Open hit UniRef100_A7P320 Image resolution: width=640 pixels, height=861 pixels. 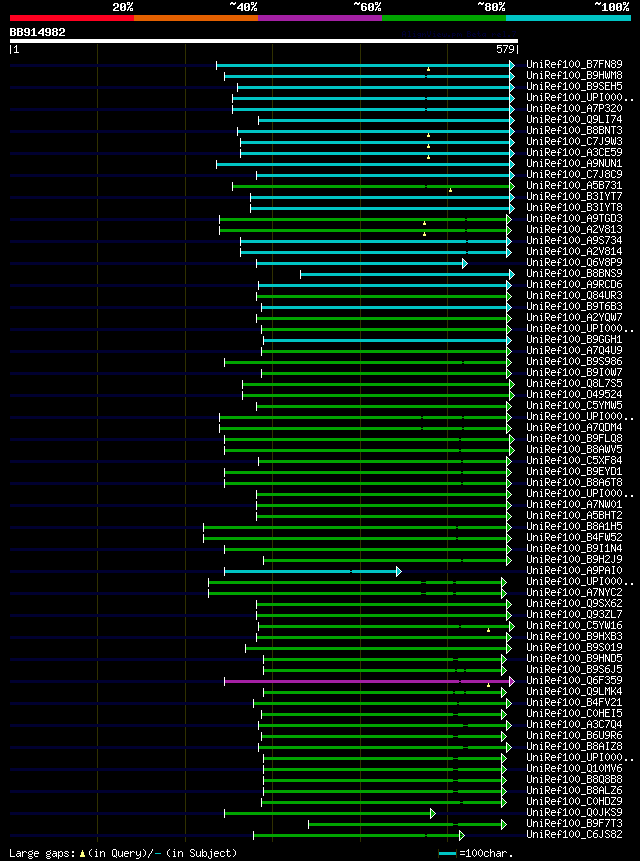click(574, 109)
